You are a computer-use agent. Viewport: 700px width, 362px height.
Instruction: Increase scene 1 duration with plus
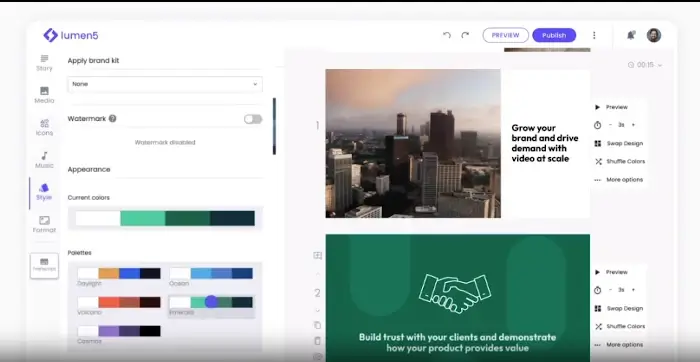(633, 125)
